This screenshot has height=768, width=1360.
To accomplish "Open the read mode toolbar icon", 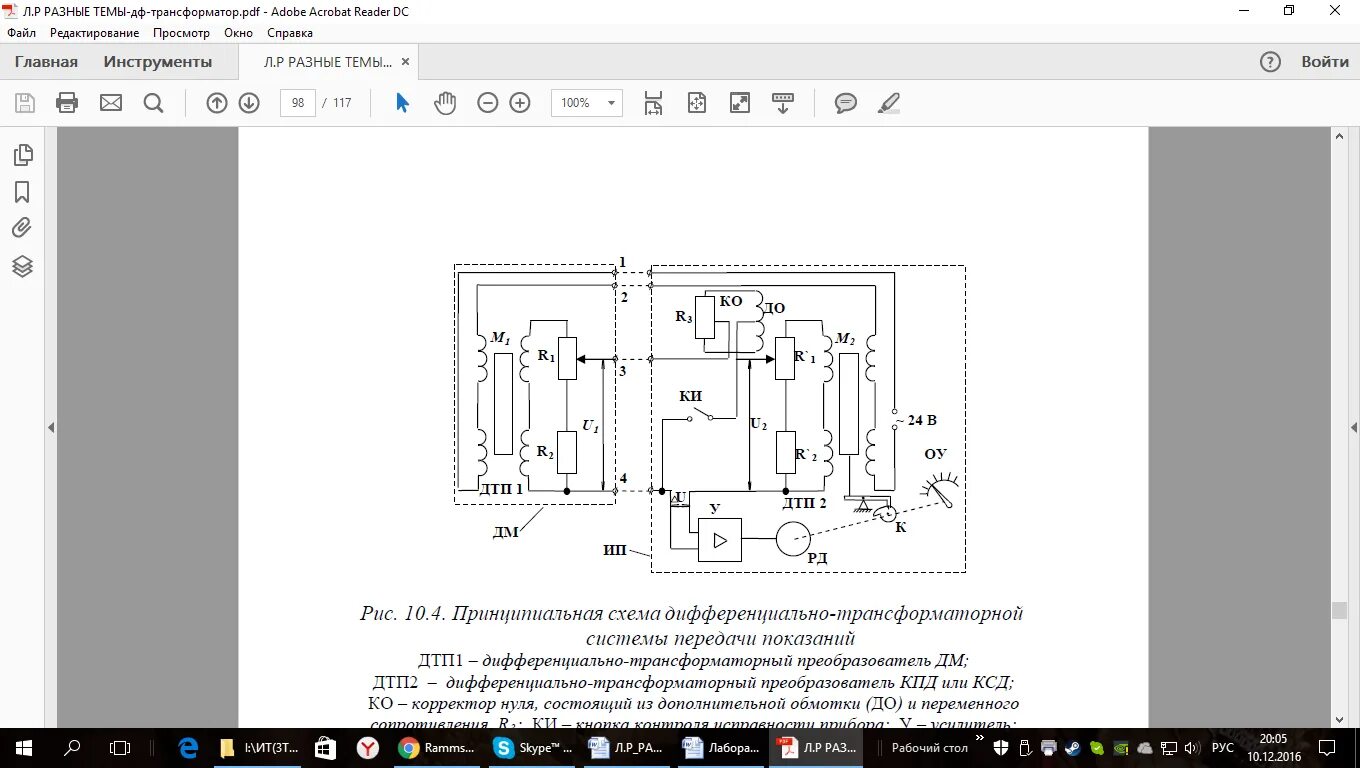I will (x=783, y=103).
